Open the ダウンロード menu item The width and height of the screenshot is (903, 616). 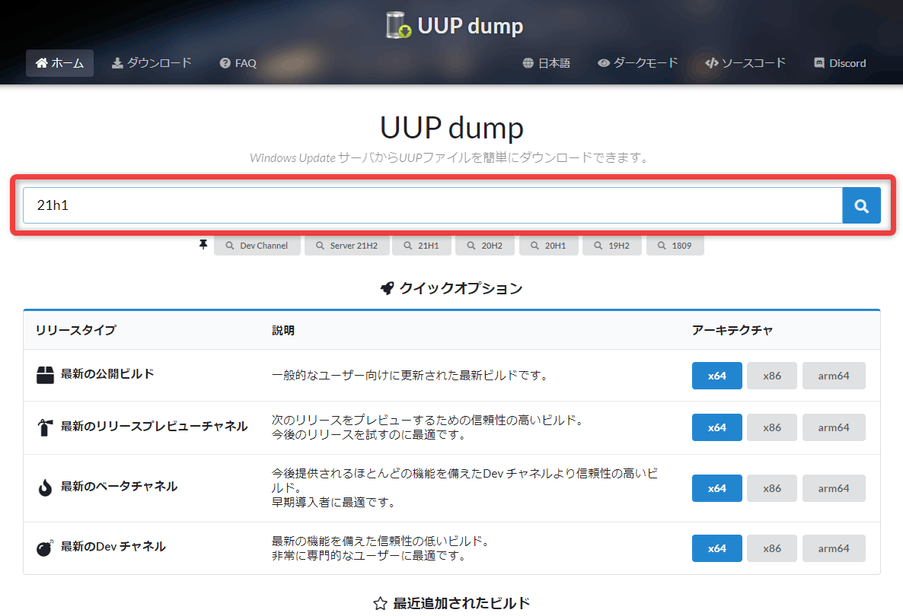[x=151, y=63]
